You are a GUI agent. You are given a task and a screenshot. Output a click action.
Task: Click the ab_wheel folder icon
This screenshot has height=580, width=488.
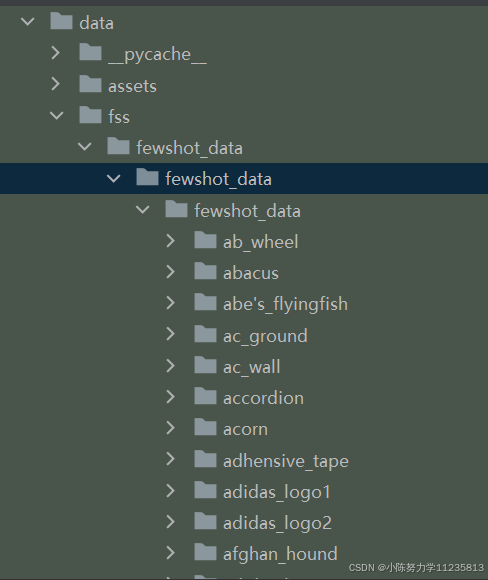[x=205, y=240]
